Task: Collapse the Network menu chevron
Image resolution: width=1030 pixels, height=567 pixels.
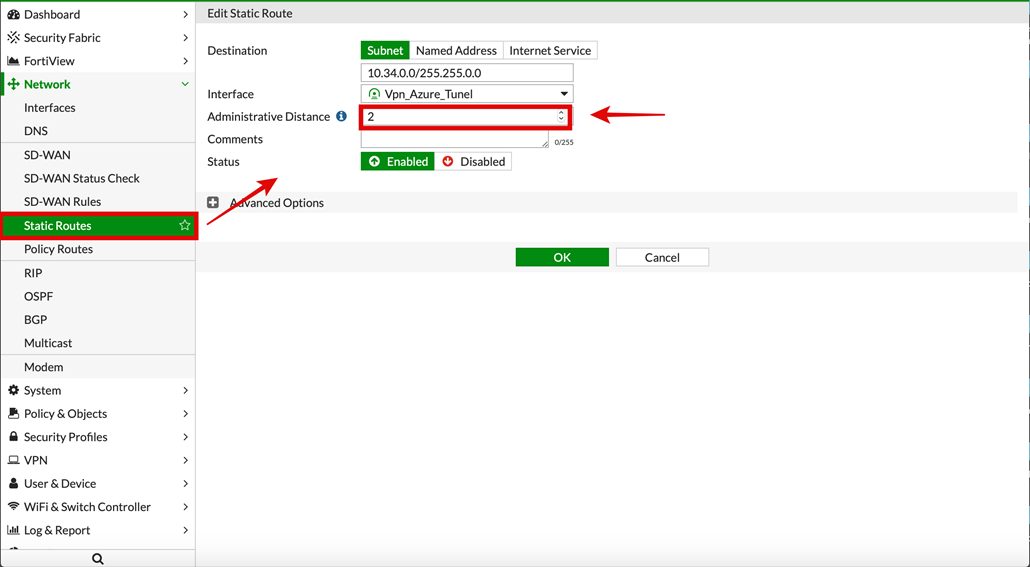Action: pos(185,84)
